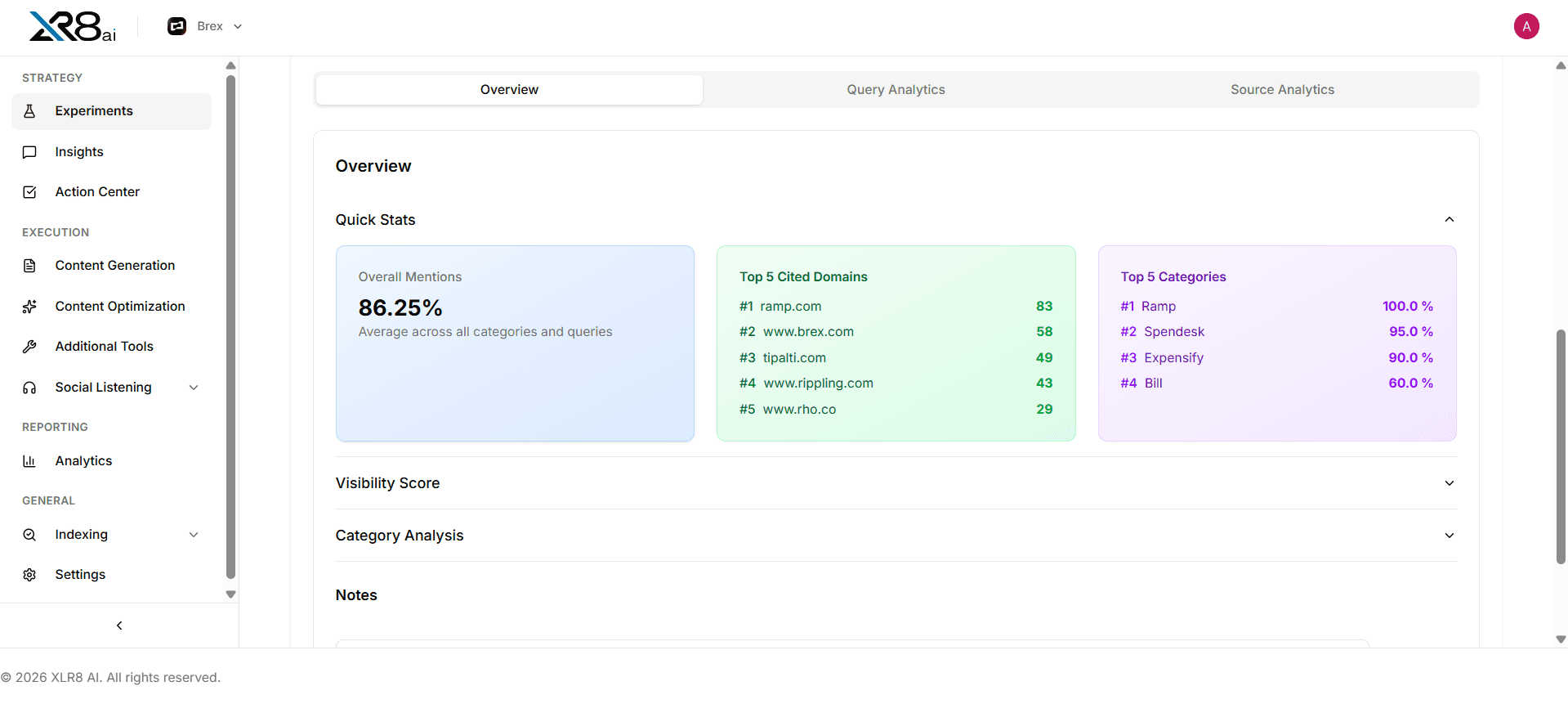Screen dimensions: 1568x704
Task: Click the 86.25% overall mentions value
Action: 400,308
